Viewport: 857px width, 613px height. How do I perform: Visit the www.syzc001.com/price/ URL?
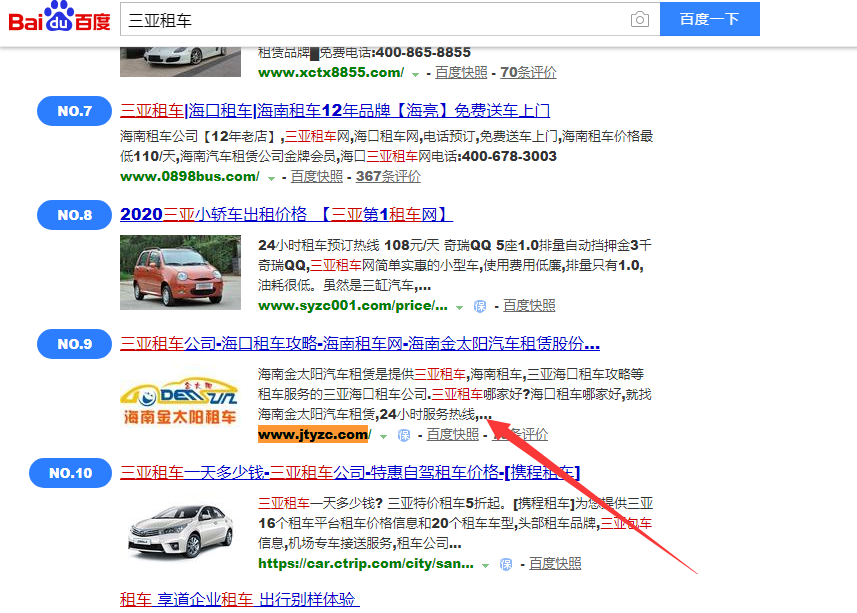(353, 305)
